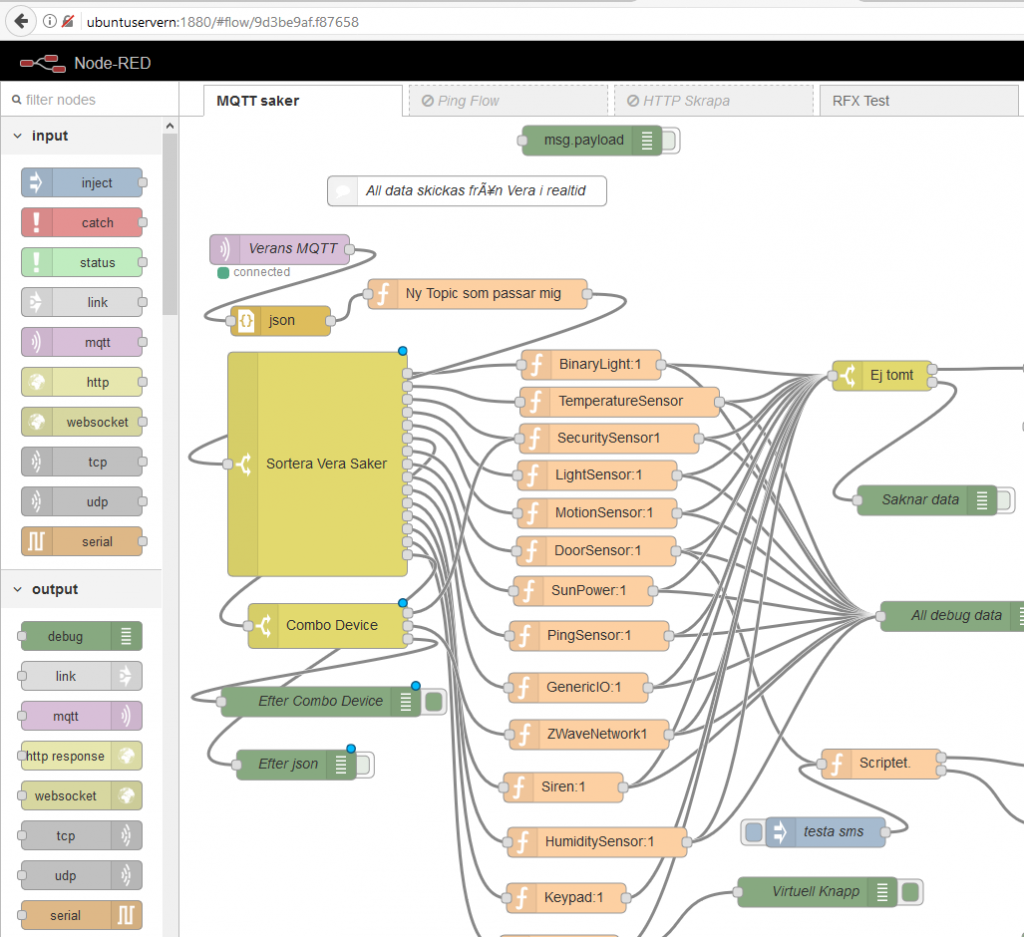1024x937 pixels.
Task: Select the MotionSensor:1 function node
Action: pos(597,513)
